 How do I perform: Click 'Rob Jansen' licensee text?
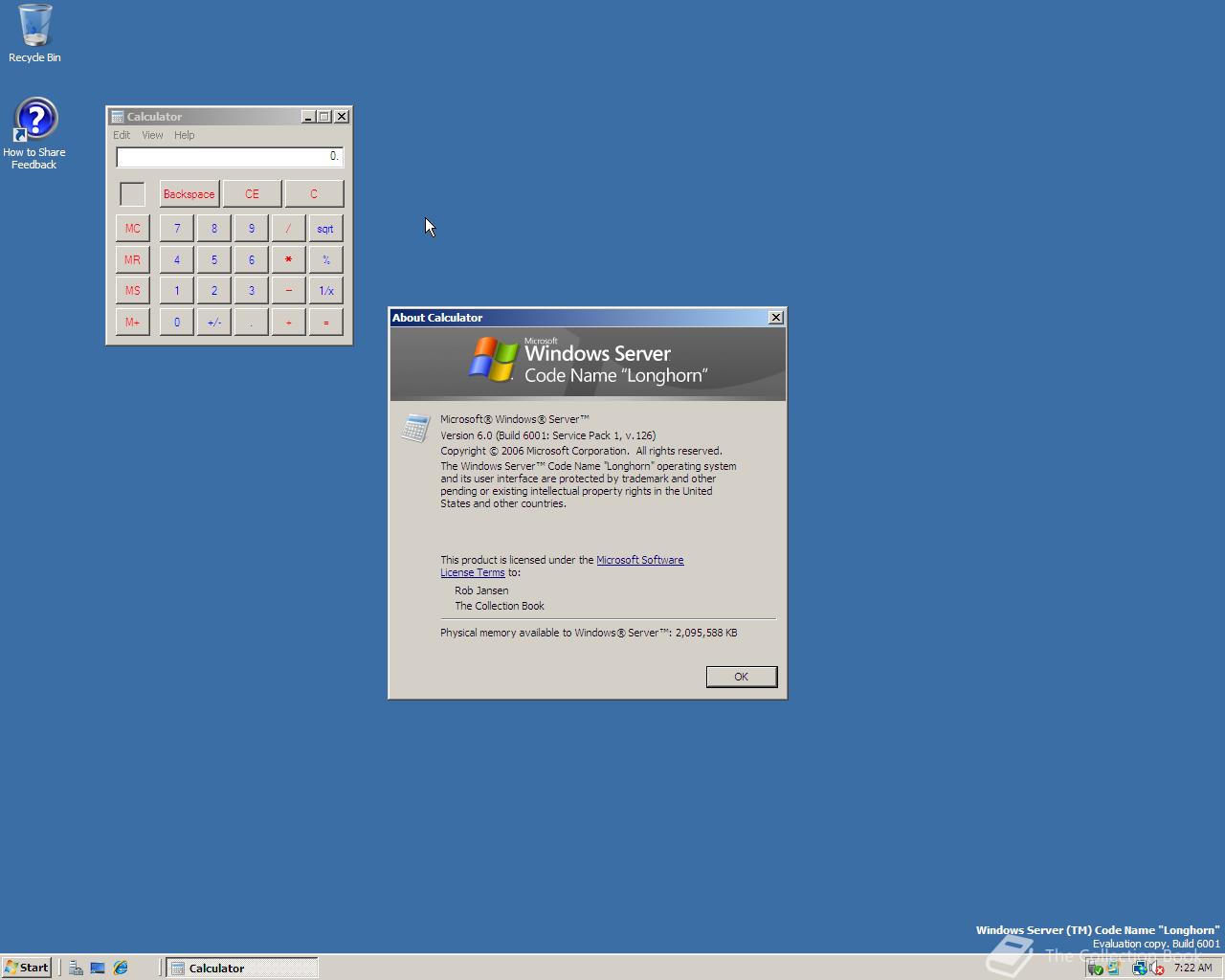[481, 590]
